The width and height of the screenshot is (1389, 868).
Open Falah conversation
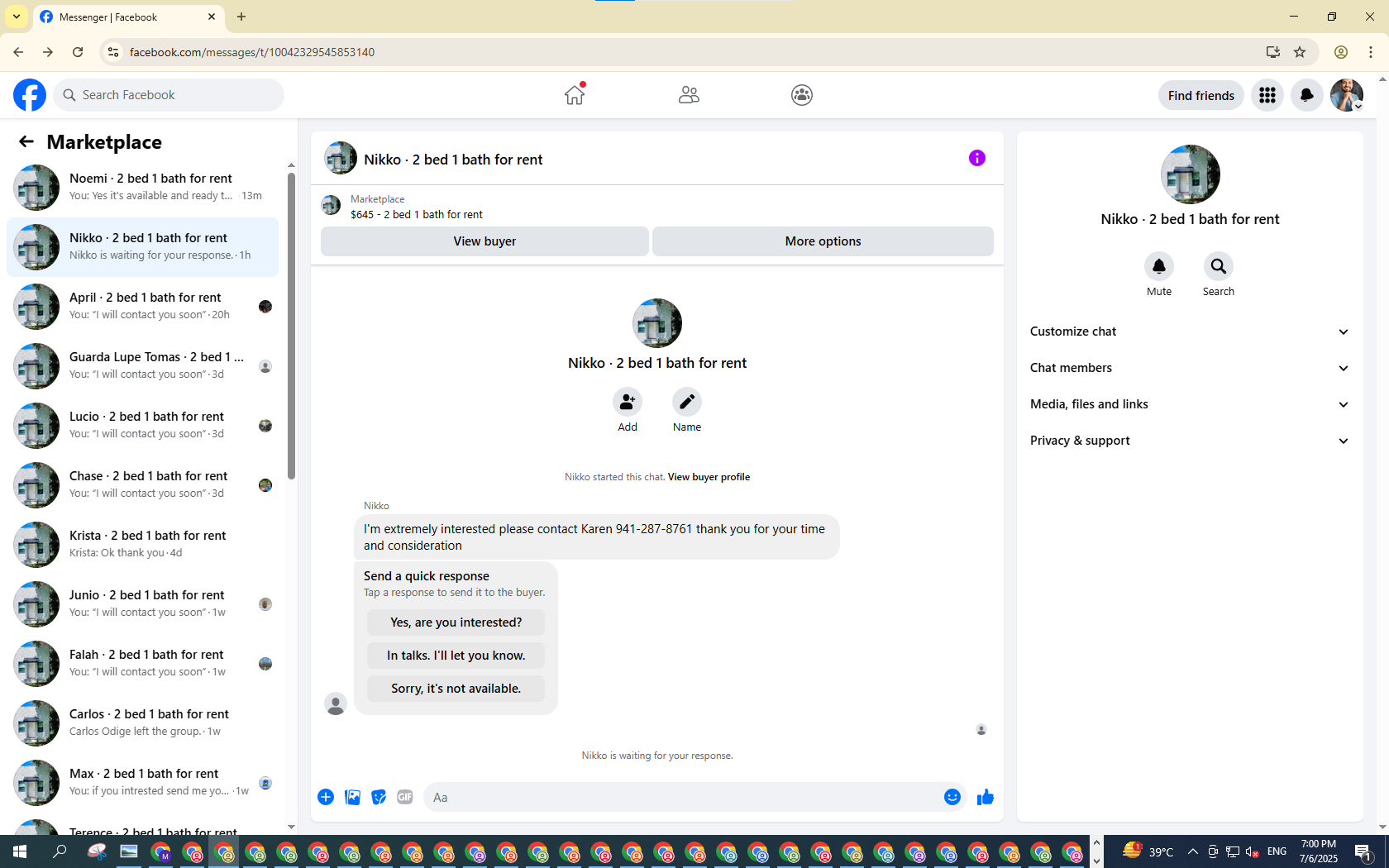pyautogui.click(x=142, y=664)
